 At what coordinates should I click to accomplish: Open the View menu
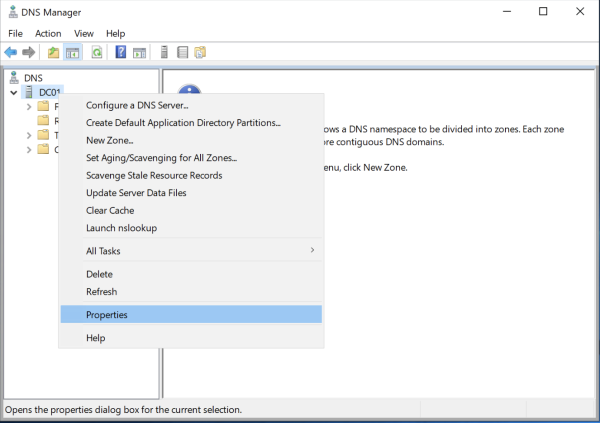83,33
